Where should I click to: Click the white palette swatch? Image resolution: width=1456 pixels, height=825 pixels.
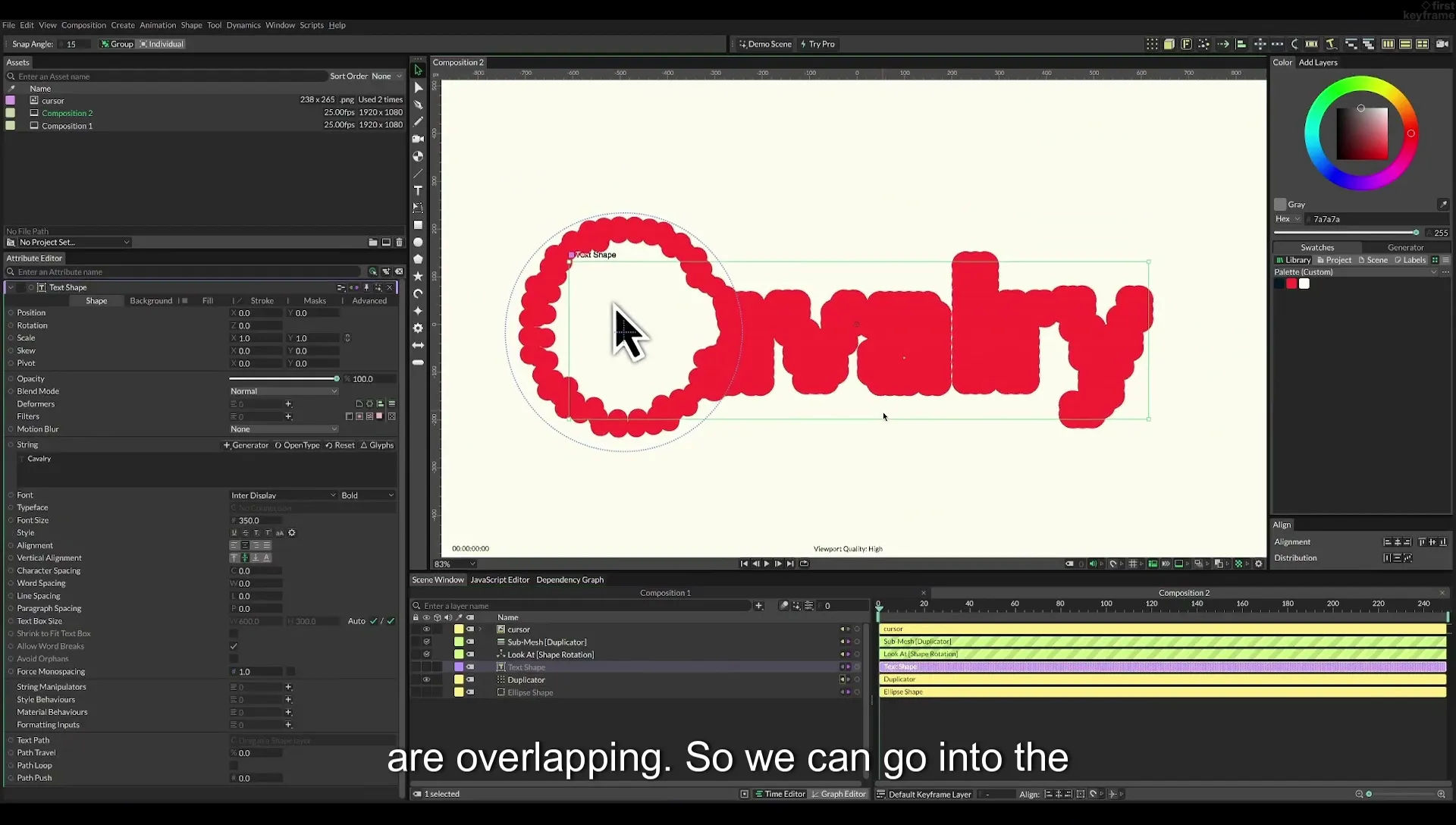coord(1304,284)
